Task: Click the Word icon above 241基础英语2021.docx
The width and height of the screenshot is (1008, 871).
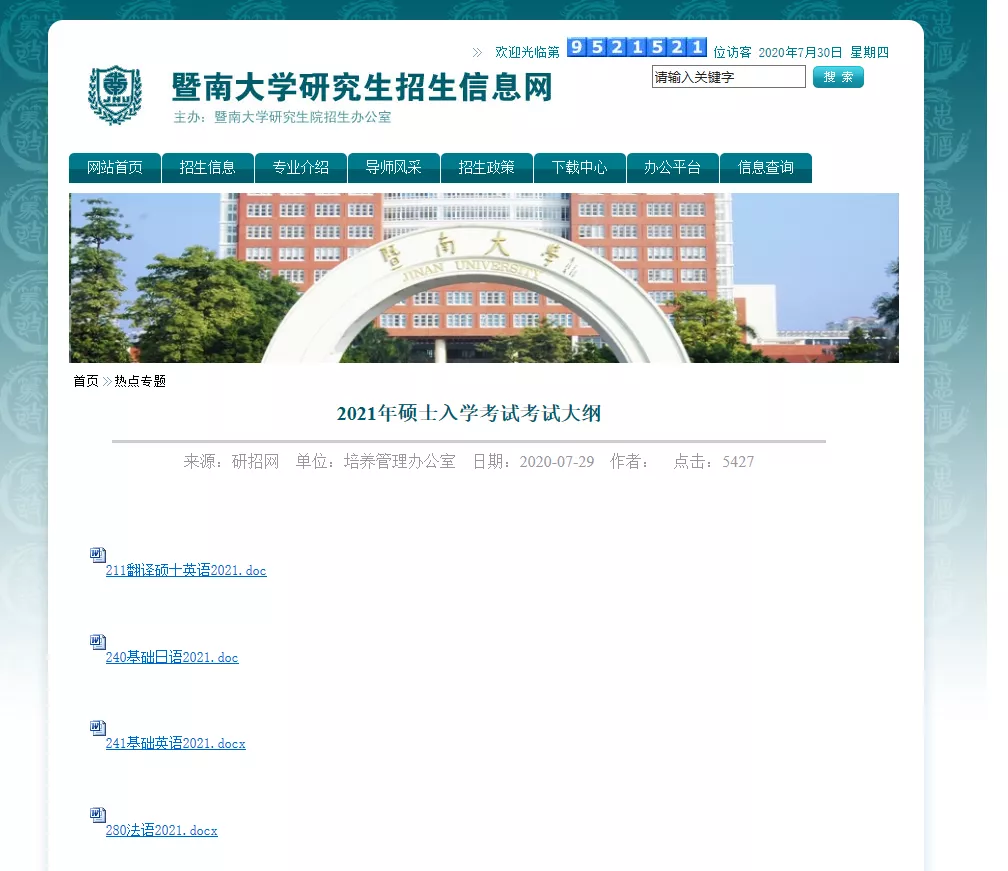Action: click(x=97, y=726)
